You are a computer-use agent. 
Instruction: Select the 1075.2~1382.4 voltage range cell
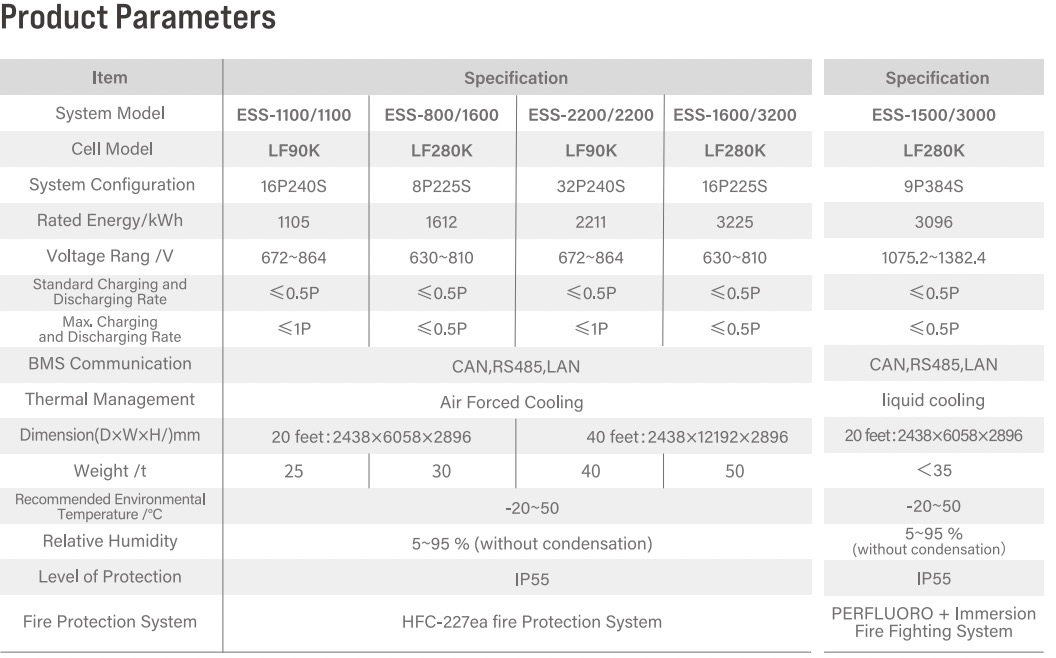click(x=933, y=258)
